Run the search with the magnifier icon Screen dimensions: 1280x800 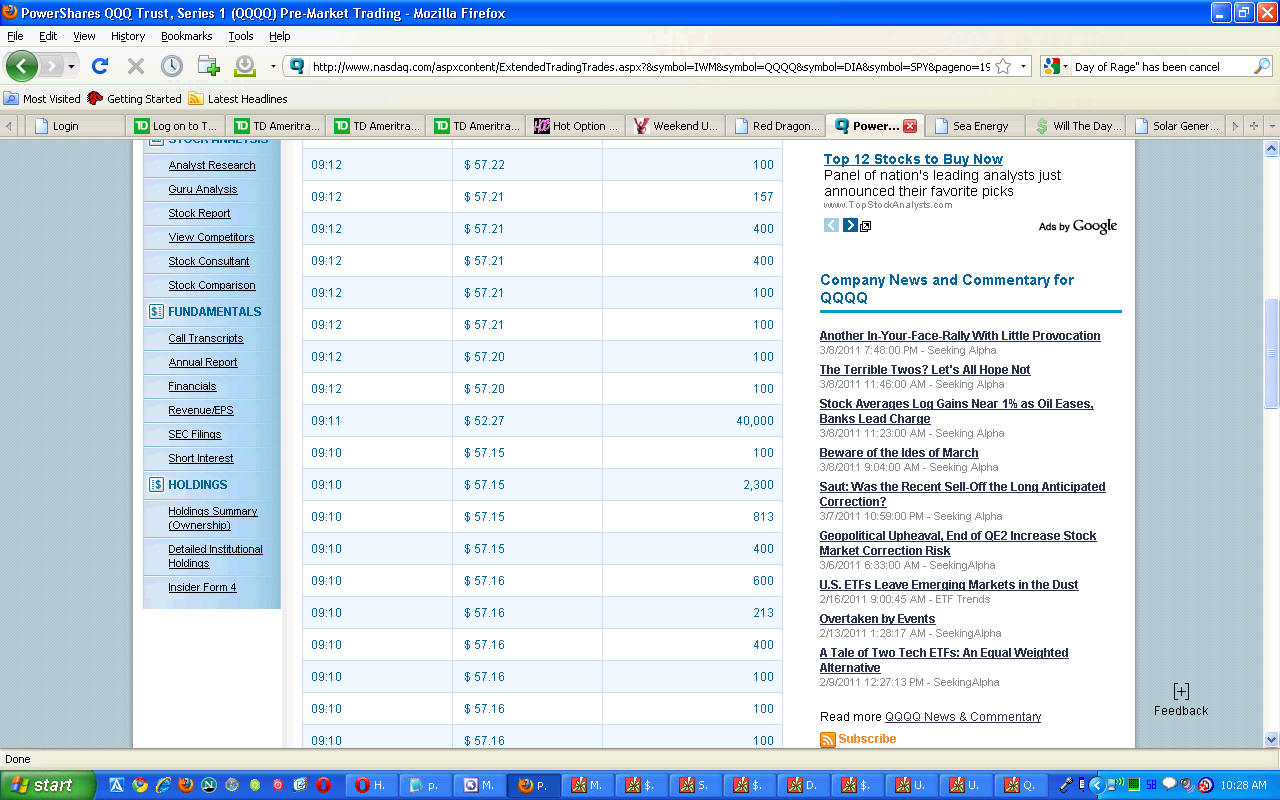tap(1262, 67)
